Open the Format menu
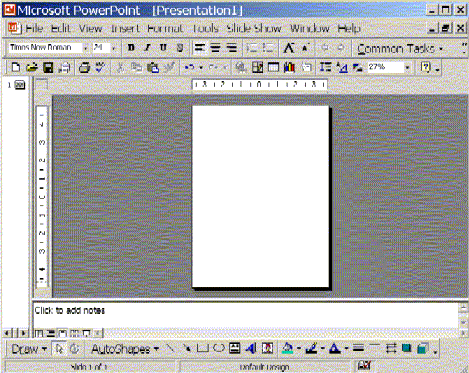 (165, 28)
